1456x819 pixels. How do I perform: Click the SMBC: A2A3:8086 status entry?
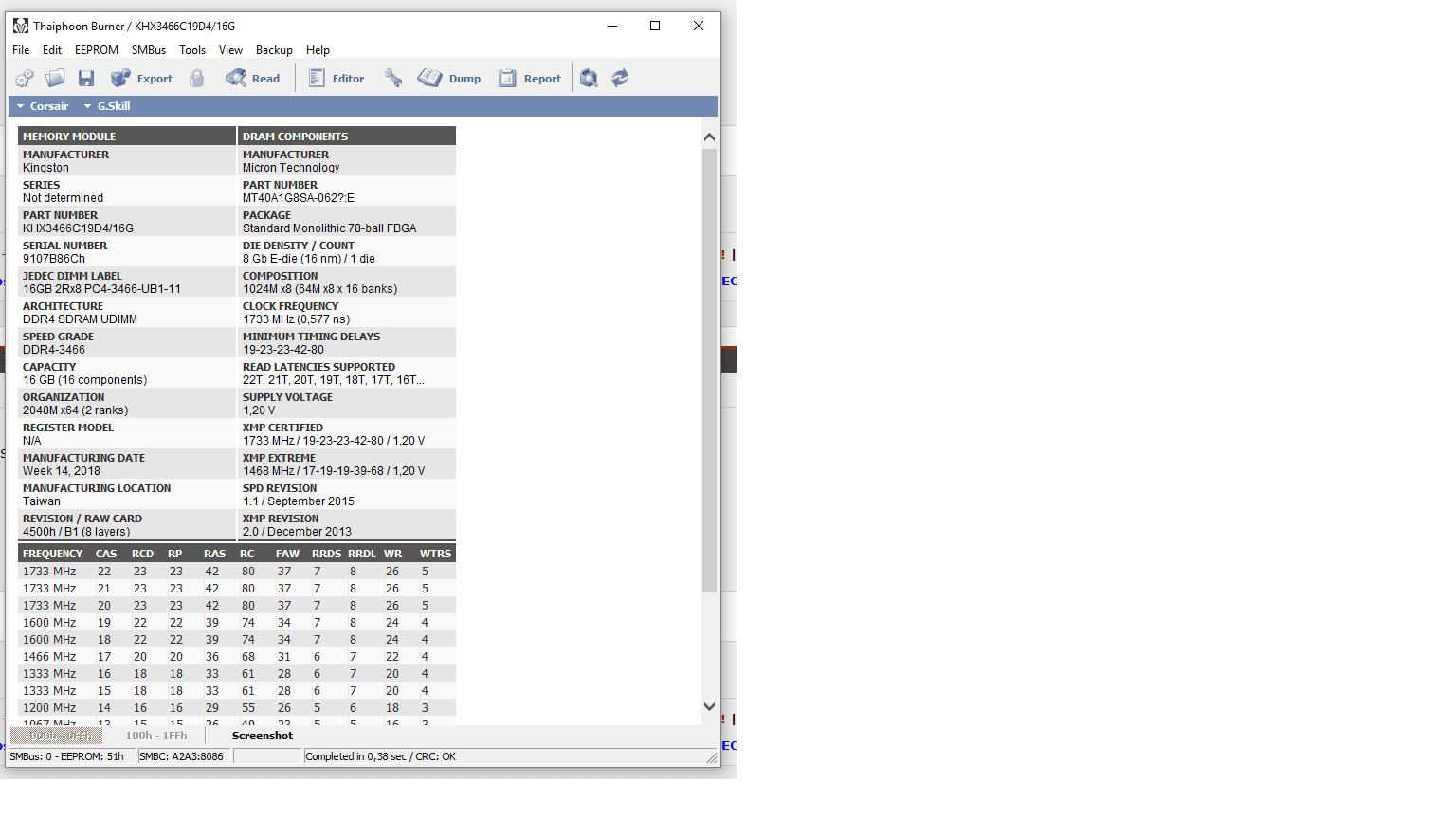[182, 756]
